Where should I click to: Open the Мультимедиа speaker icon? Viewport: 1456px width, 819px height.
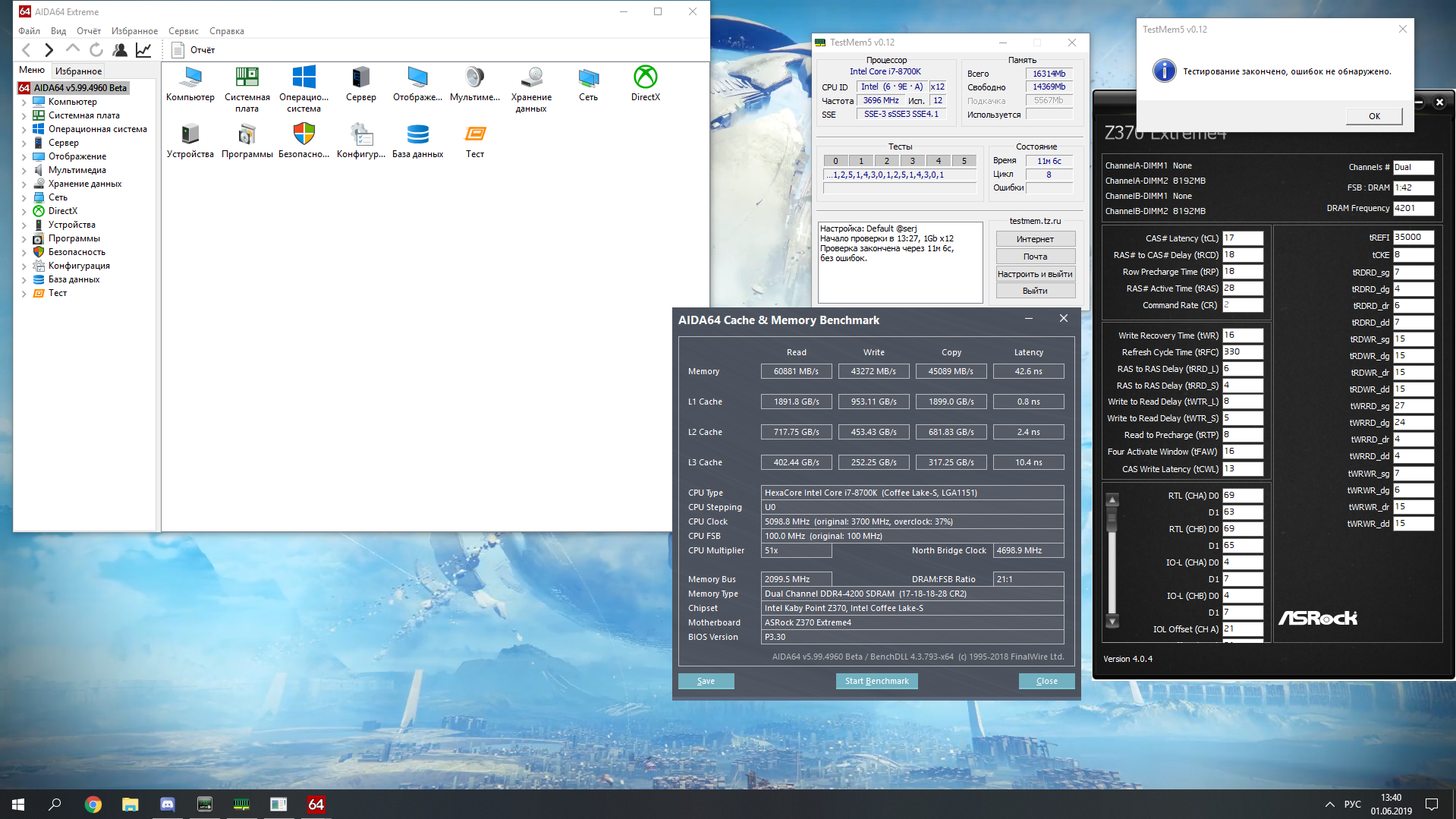[x=474, y=77]
